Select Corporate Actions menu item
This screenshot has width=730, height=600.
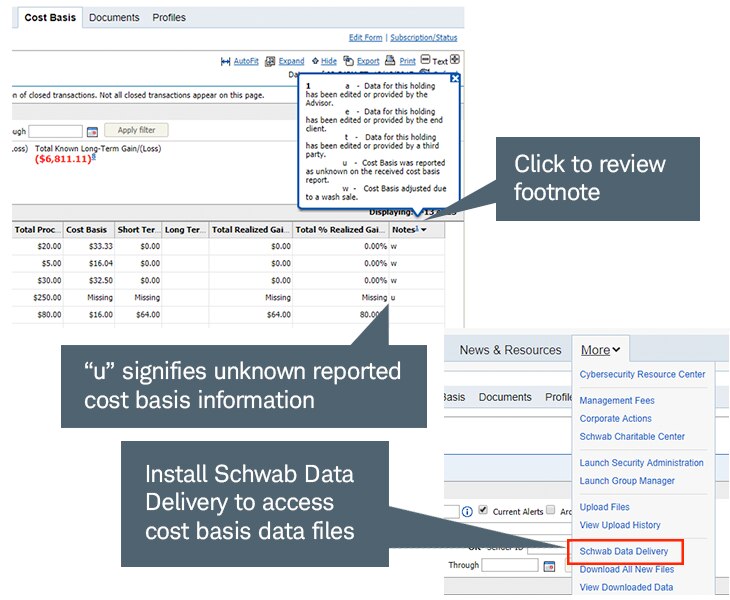[x=615, y=418]
